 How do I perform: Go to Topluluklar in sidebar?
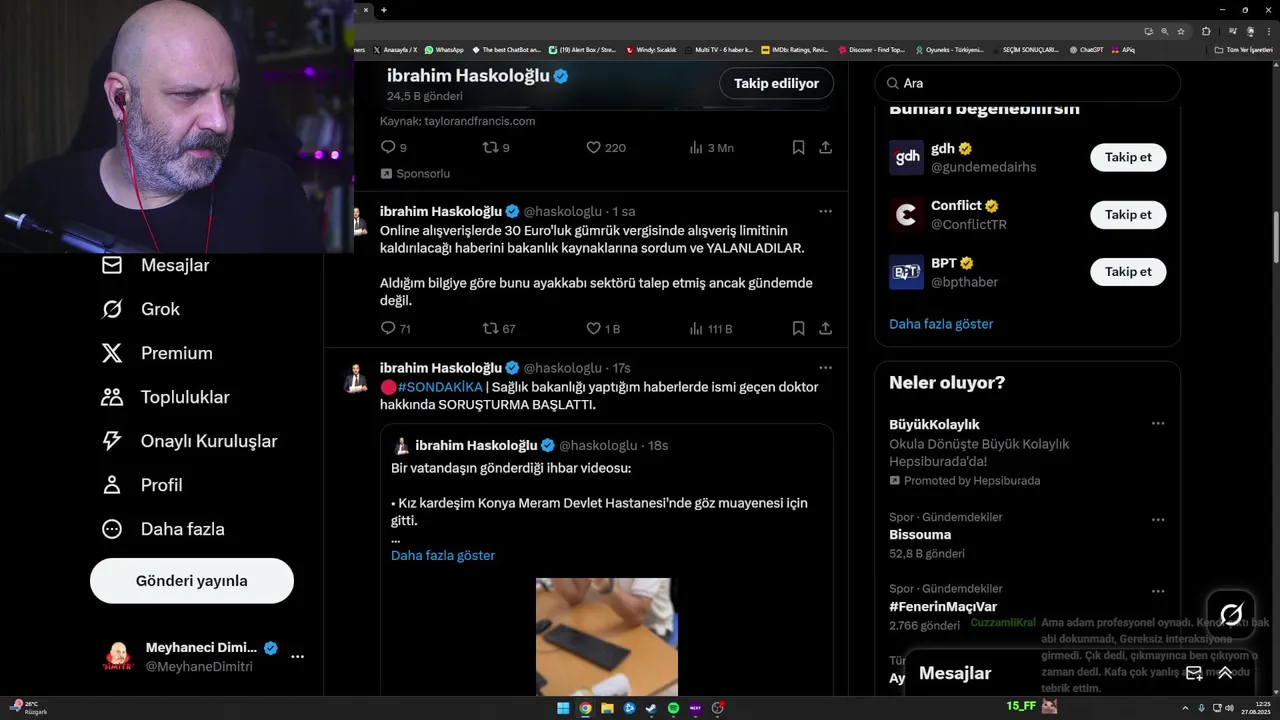click(x=165, y=397)
